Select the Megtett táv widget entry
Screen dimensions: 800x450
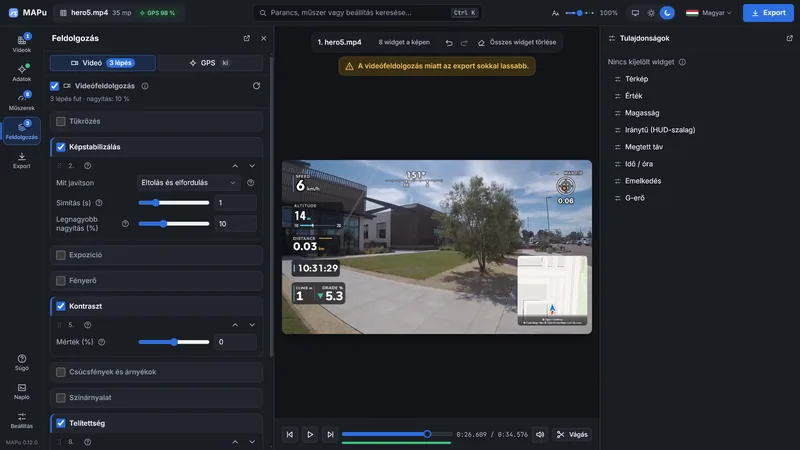(x=643, y=147)
